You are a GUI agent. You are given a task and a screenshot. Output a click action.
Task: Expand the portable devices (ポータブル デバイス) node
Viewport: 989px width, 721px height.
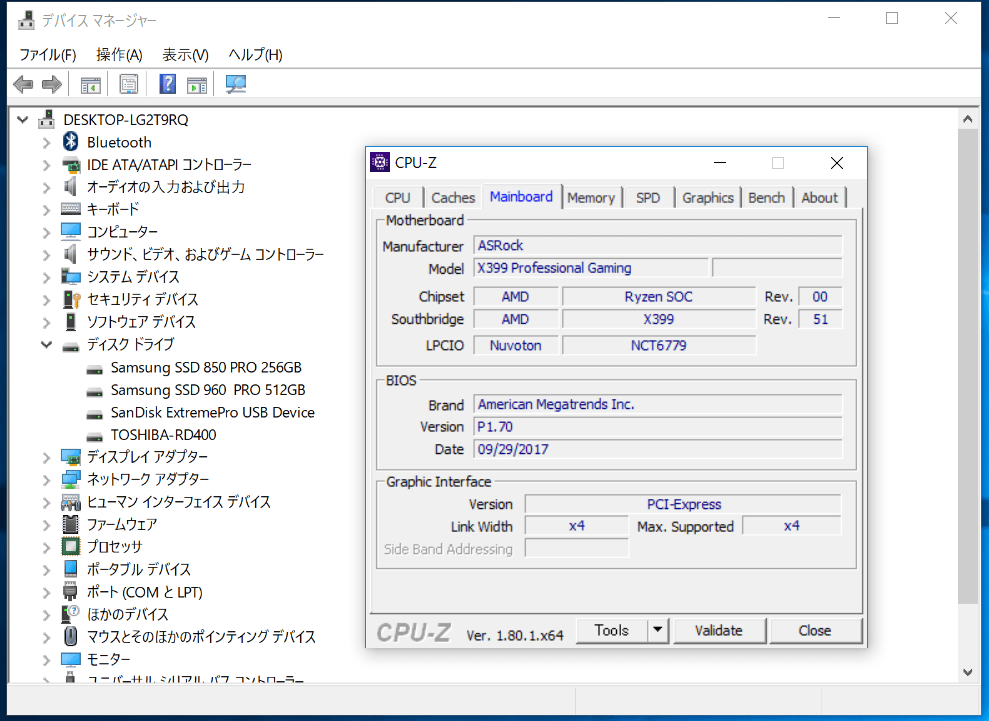pyautogui.click(x=46, y=570)
